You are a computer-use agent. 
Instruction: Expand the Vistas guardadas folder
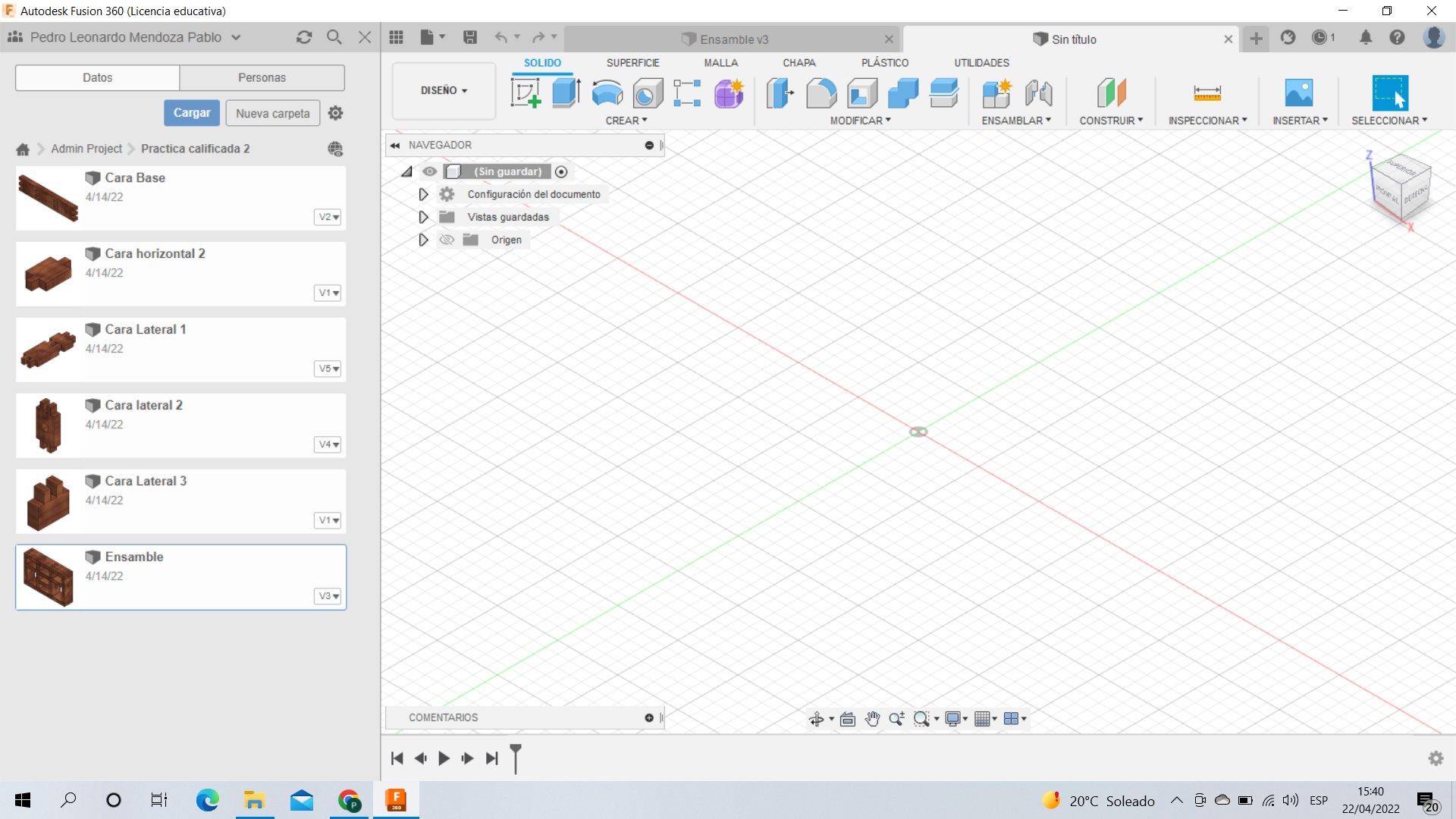(423, 217)
